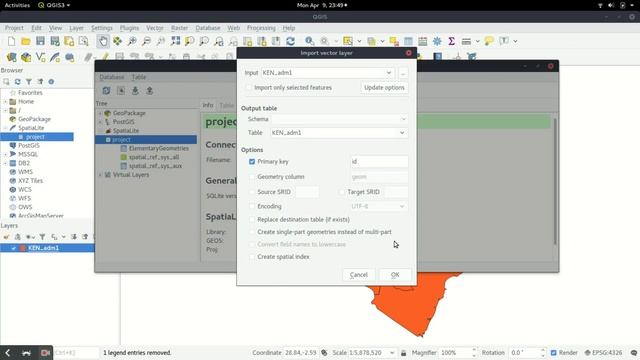This screenshot has width=640, height=360.
Task: Click the New Project icon in toolbar
Action: [11, 41]
